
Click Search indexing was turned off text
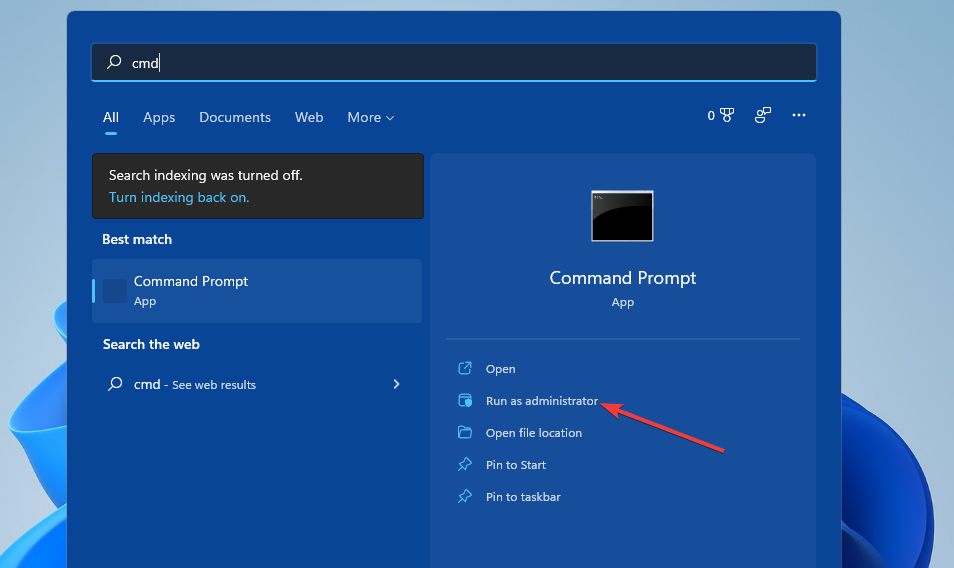pyautogui.click(x=206, y=175)
